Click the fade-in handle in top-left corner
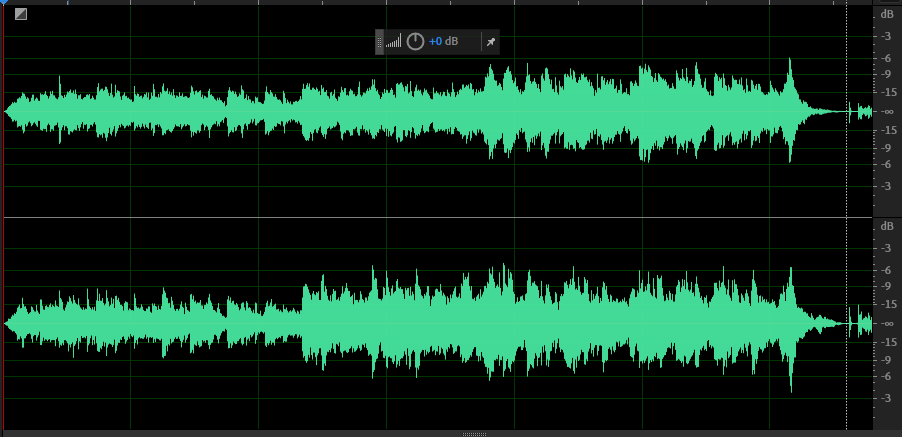Viewport: 902px width, 437px height. point(21,14)
